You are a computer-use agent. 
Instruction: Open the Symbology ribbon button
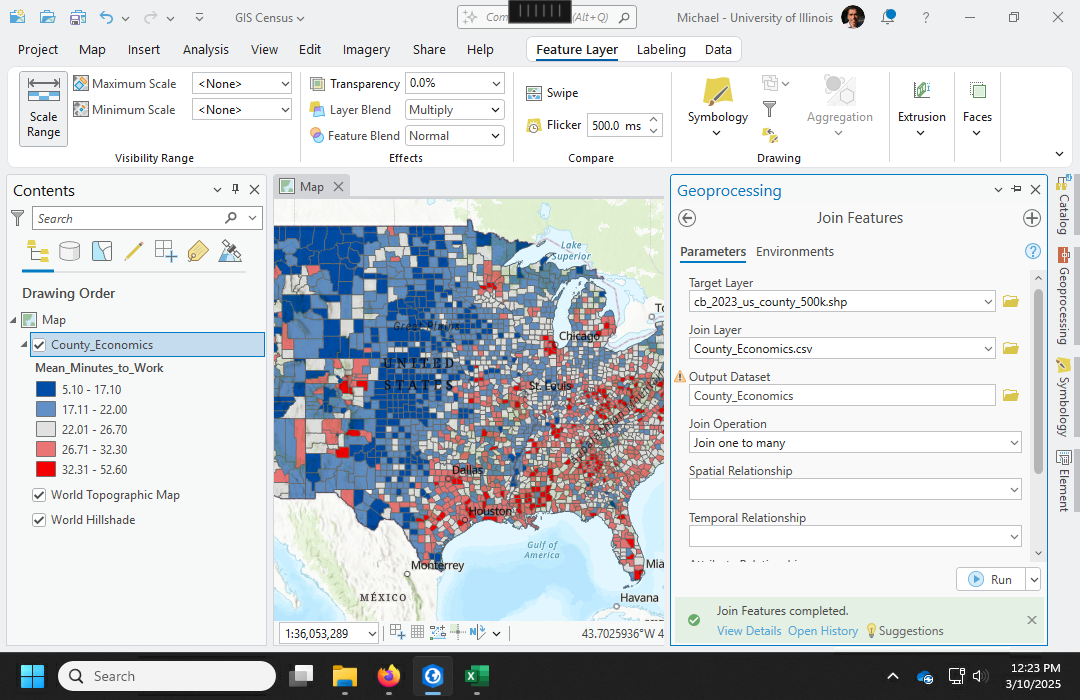[718, 107]
